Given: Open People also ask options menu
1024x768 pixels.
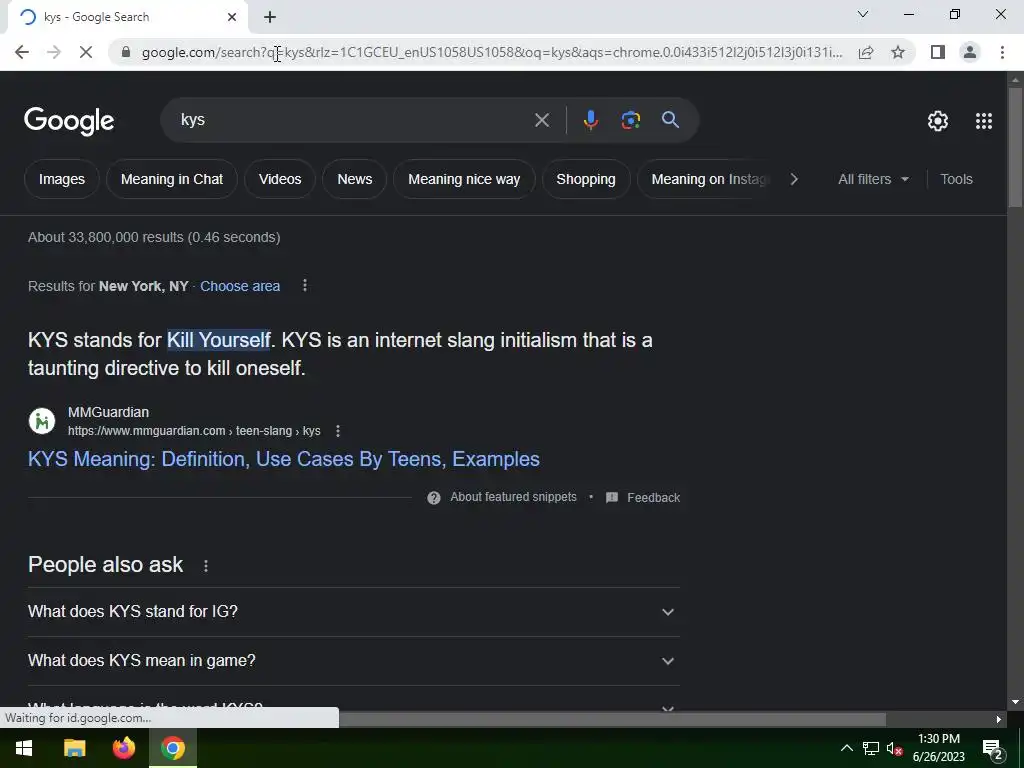Looking at the screenshot, I should click(x=206, y=566).
